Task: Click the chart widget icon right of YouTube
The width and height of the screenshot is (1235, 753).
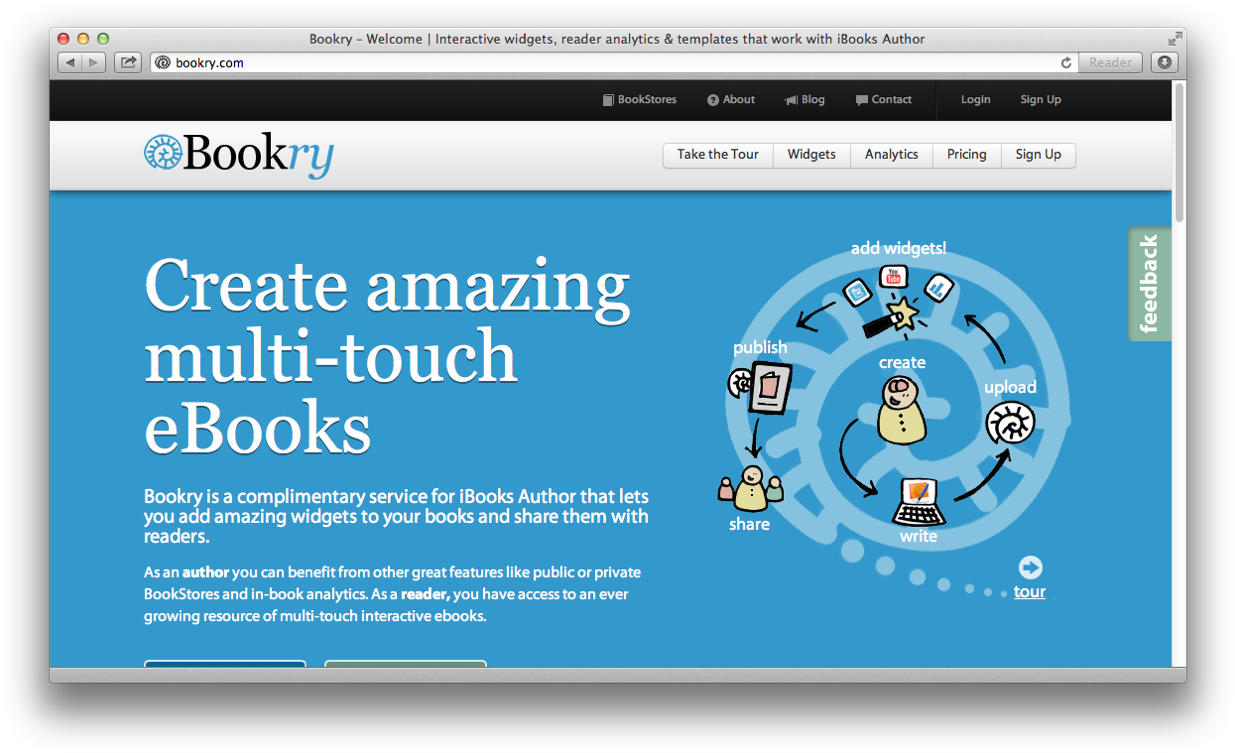Action: (938, 289)
